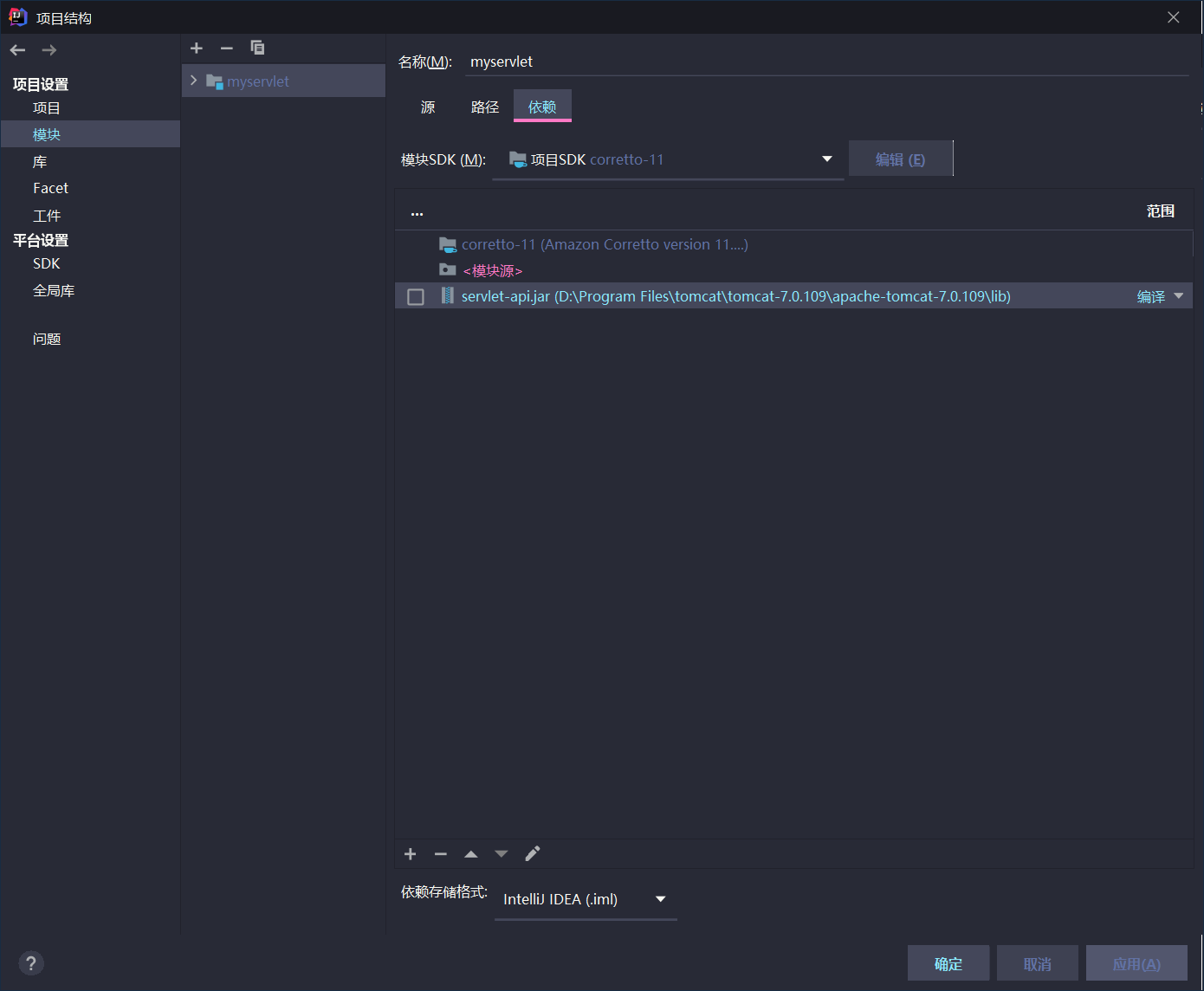Click the three-dots export column header
The width and height of the screenshot is (1204, 991).
(417, 213)
